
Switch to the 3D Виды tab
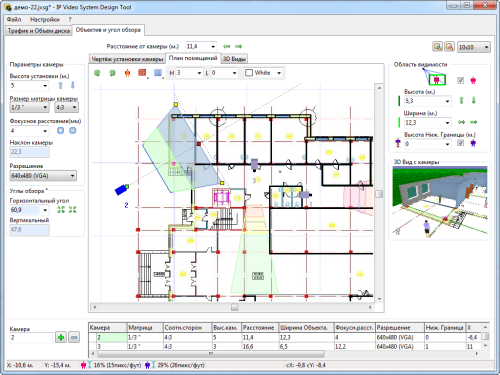pos(234,59)
